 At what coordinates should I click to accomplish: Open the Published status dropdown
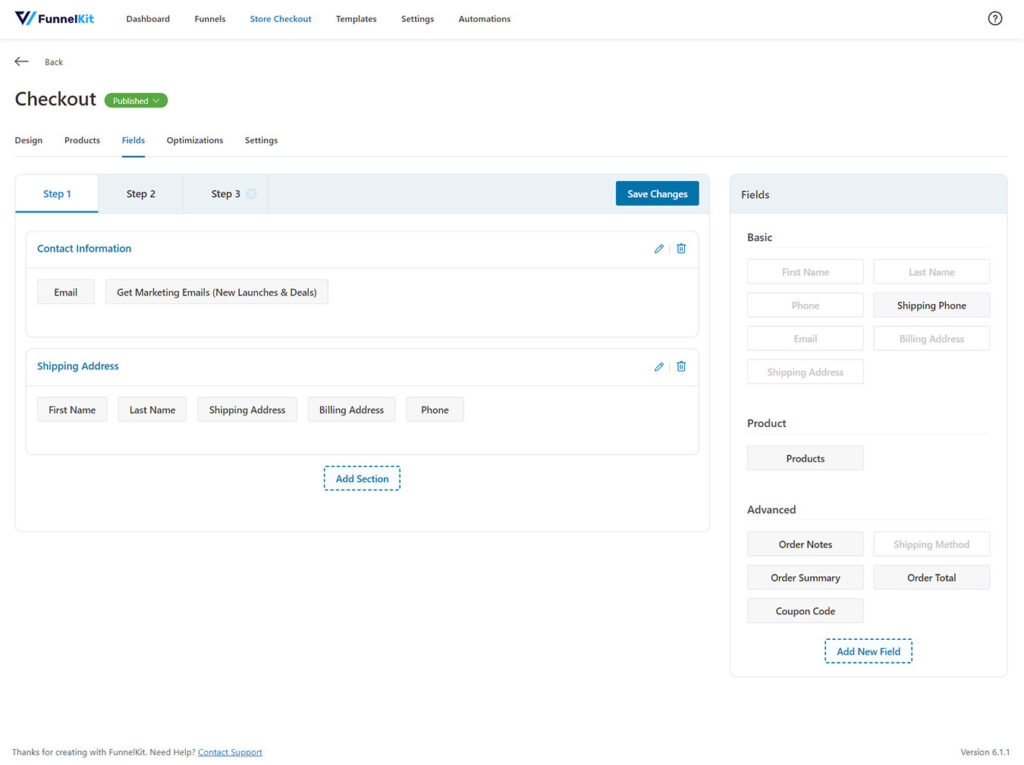point(136,101)
